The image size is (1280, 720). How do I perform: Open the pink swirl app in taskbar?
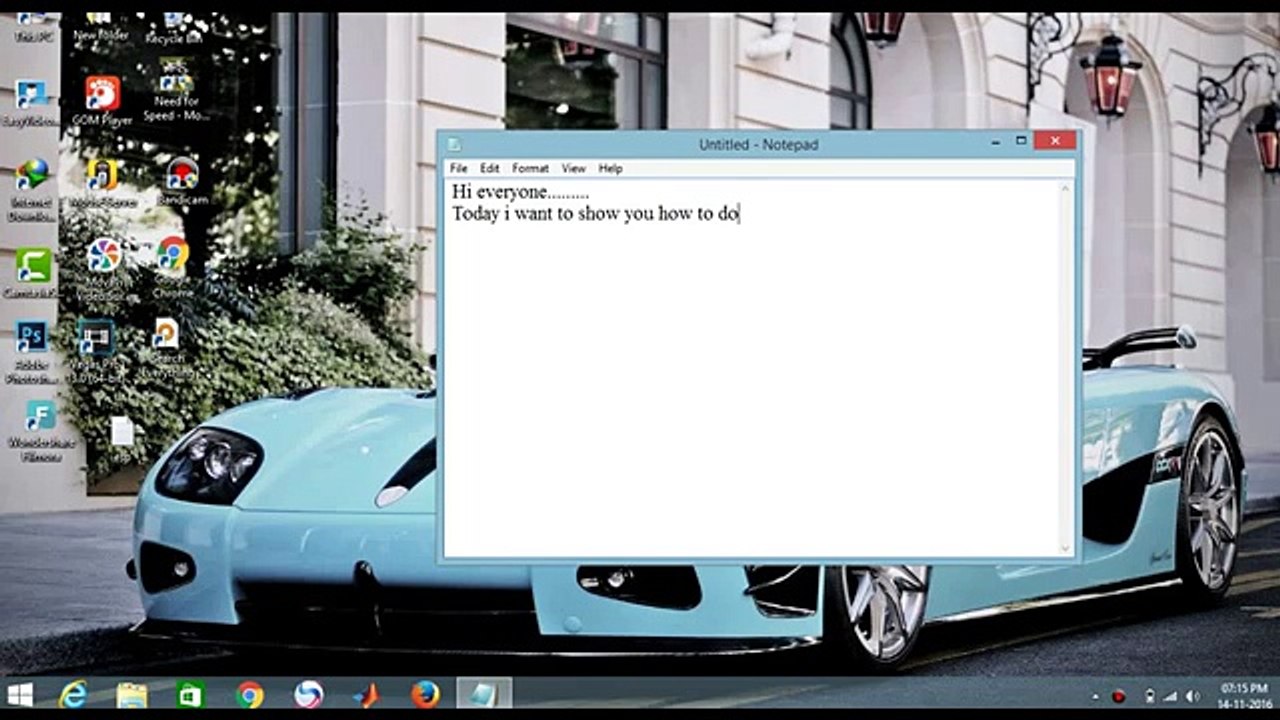tap(309, 694)
